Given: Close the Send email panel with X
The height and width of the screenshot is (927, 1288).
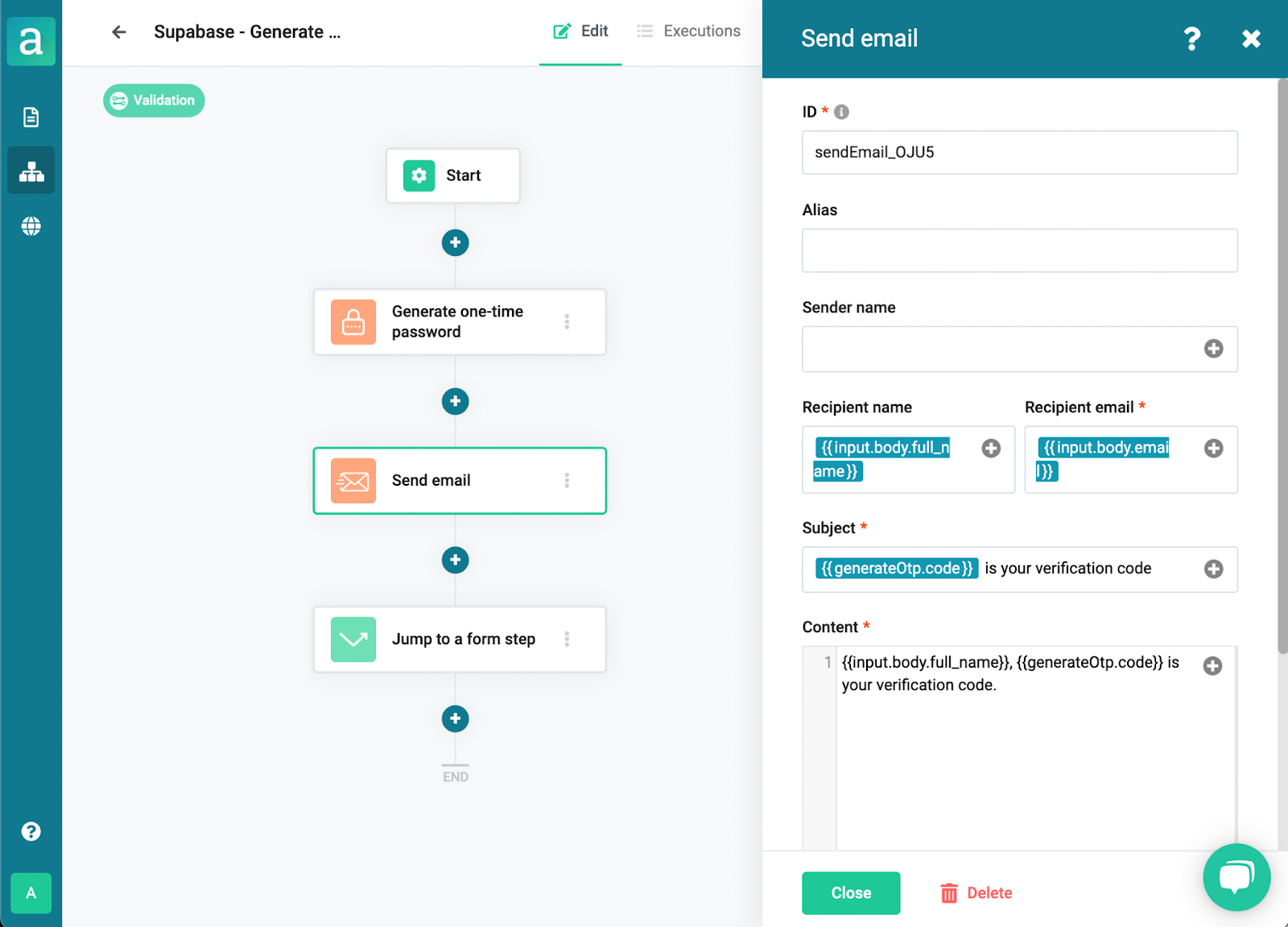Looking at the screenshot, I should click(x=1251, y=39).
